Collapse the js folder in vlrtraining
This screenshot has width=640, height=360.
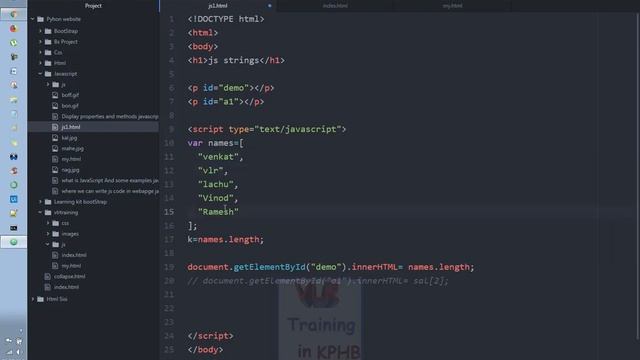48,244
